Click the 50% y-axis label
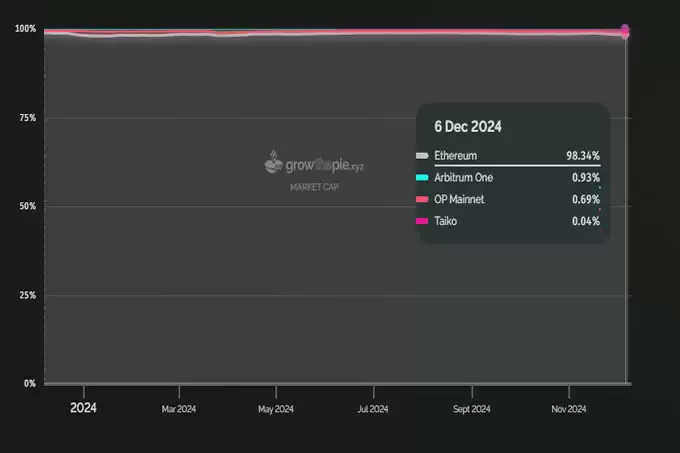Image resolution: width=680 pixels, height=453 pixels. pyautogui.click(x=28, y=206)
